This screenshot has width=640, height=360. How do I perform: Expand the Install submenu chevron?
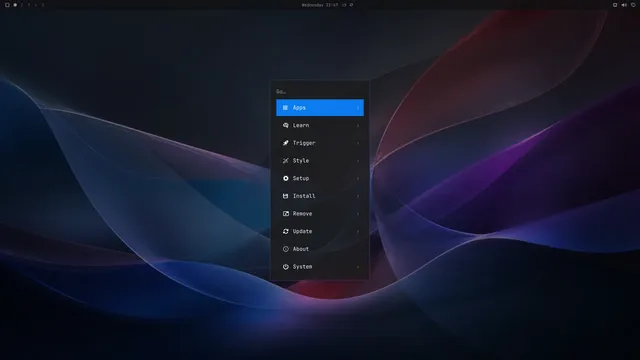pos(358,196)
